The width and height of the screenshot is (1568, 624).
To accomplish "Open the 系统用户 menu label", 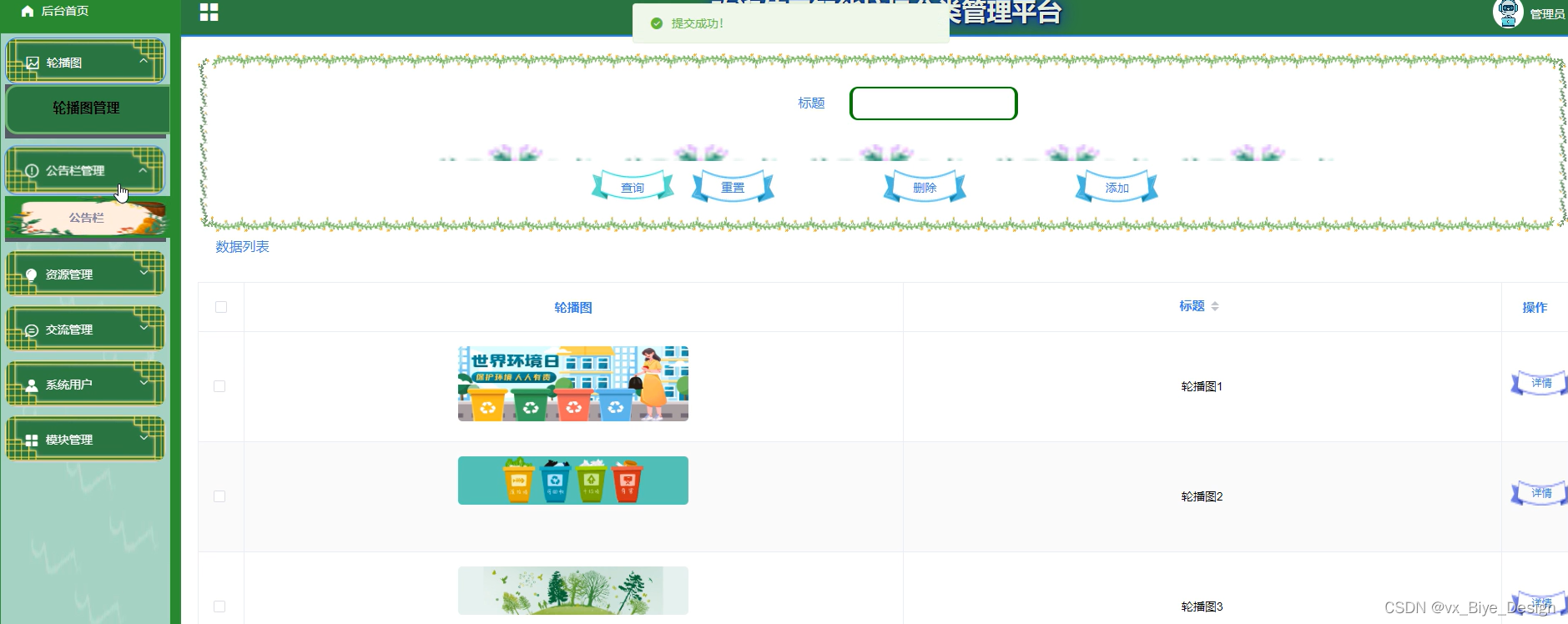I will (69, 385).
